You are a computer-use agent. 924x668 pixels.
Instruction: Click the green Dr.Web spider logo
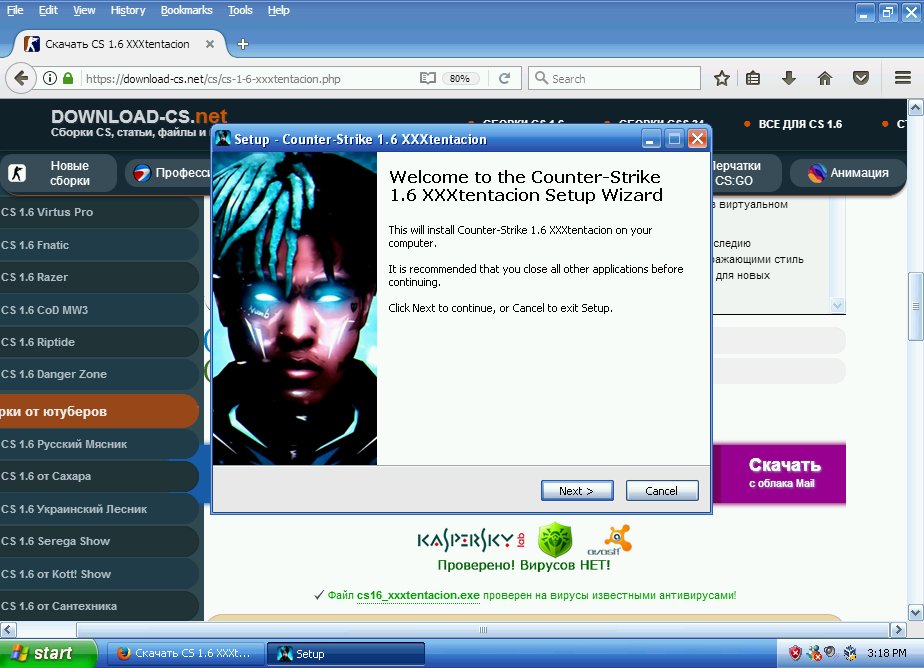click(555, 540)
